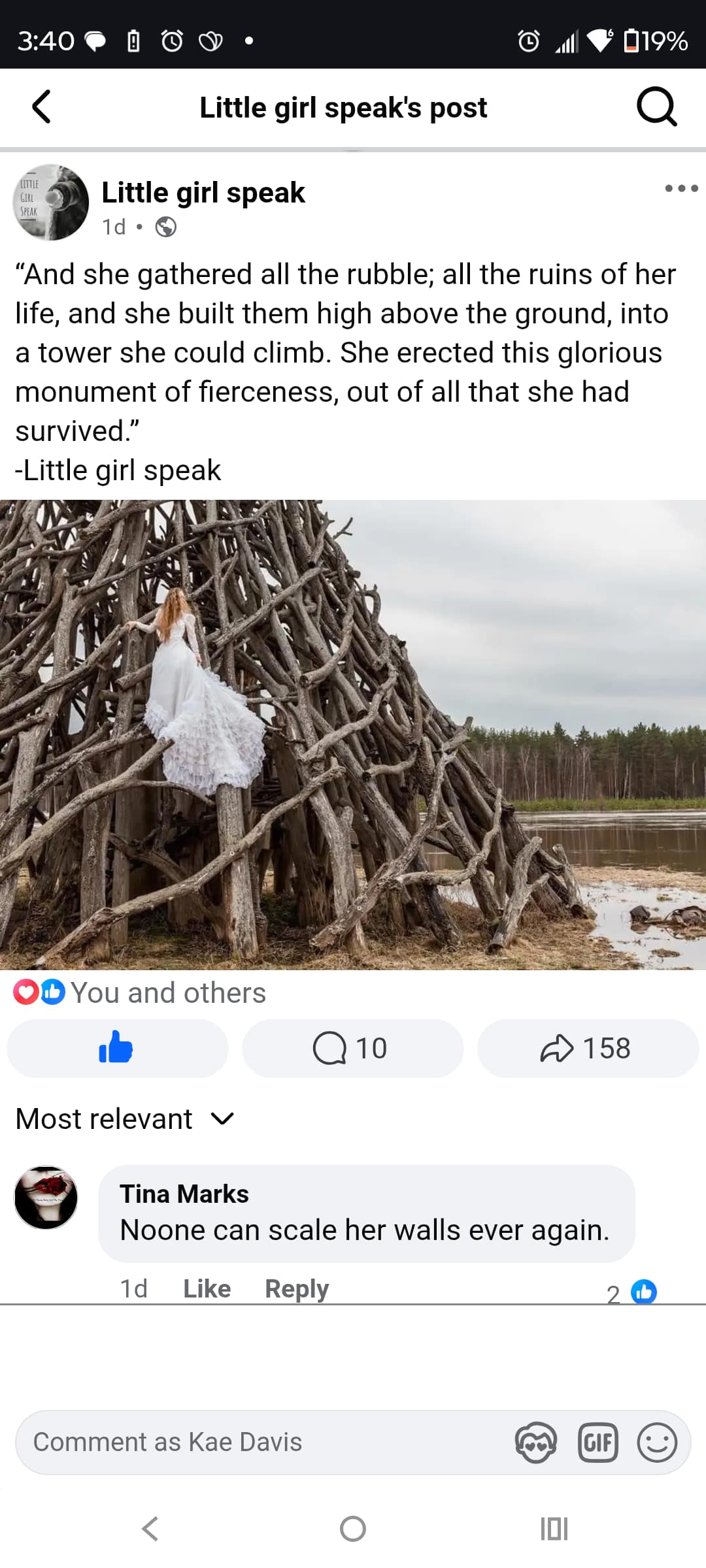Open the photo of woman in white dress

pyautogui.click(x=353, y=734)
